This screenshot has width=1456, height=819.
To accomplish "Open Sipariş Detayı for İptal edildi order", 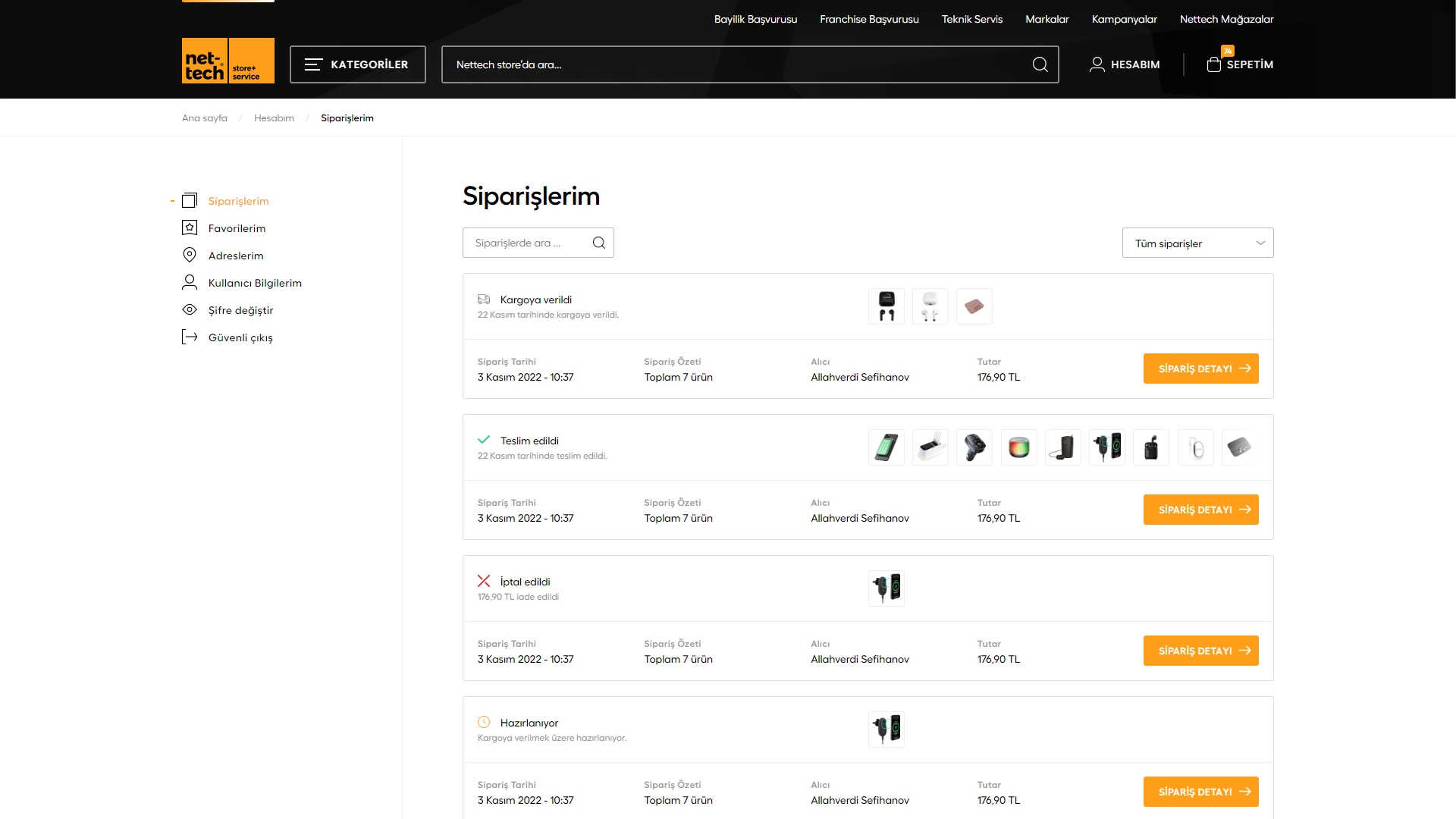I will [1200, 651].
